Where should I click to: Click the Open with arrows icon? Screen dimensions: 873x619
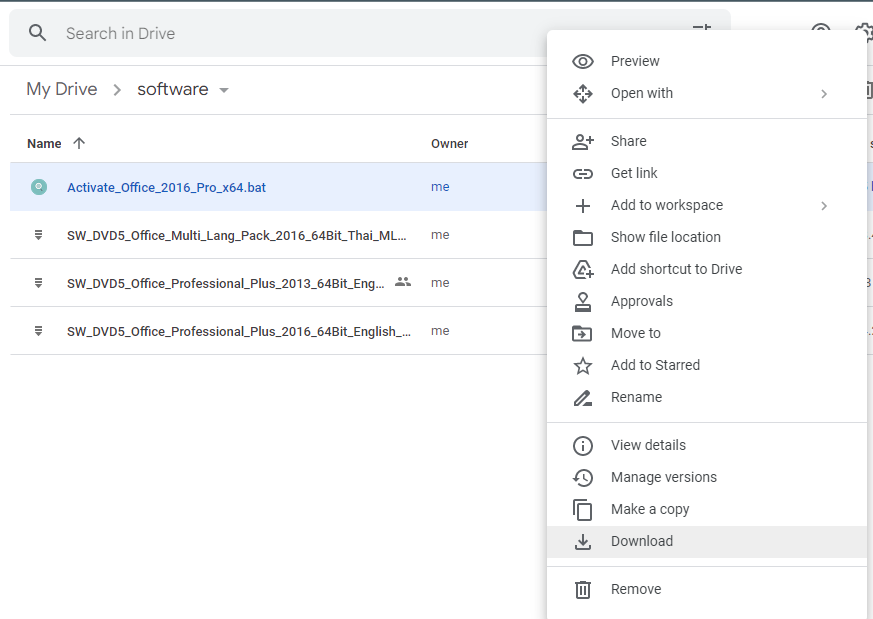pos(582,94)
